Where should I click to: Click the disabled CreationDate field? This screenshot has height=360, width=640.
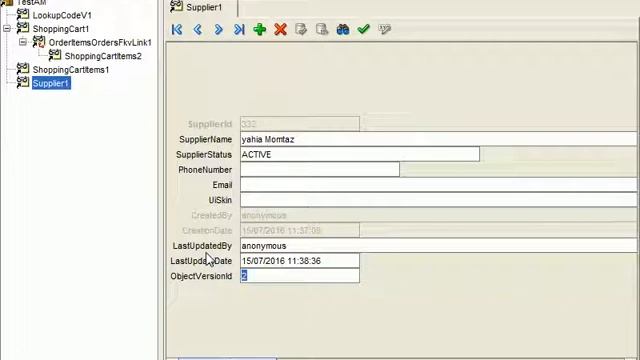(300, 231)
